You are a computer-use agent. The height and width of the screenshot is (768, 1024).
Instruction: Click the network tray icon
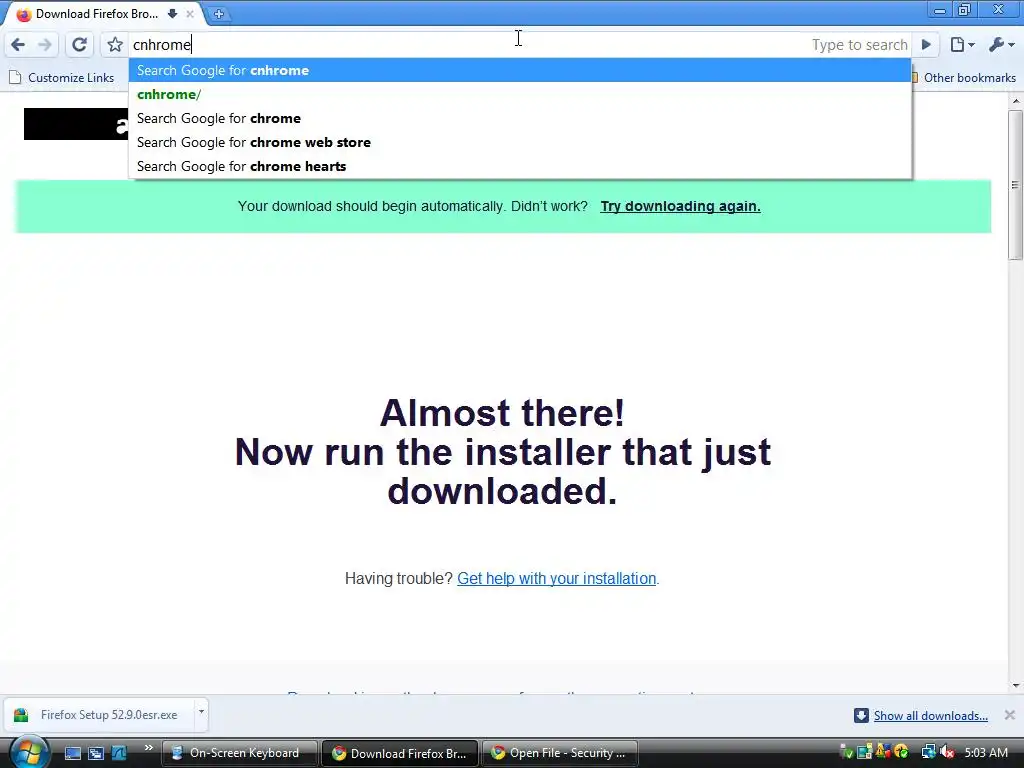[x=928, y=752]
